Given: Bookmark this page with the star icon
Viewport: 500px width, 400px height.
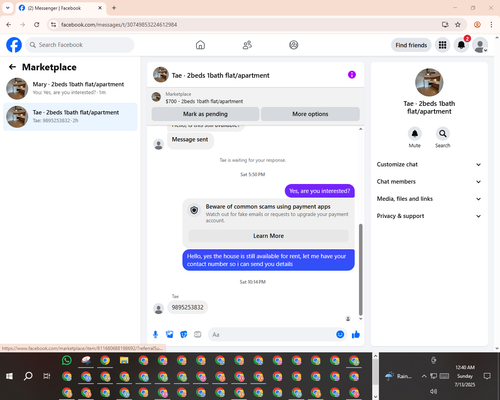Looking at the screenshot, I should pos(458,25).
